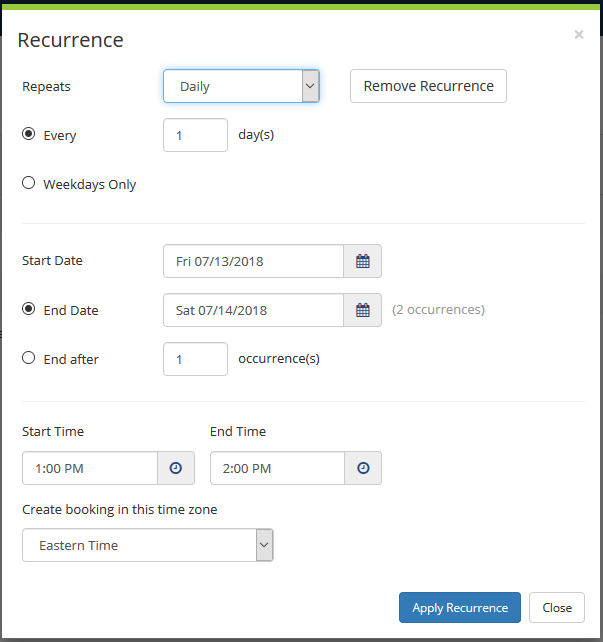Viewport: 603px width, 642px height.
Task: Open the Start Date calendar picker icon
Action: [363, 261]
